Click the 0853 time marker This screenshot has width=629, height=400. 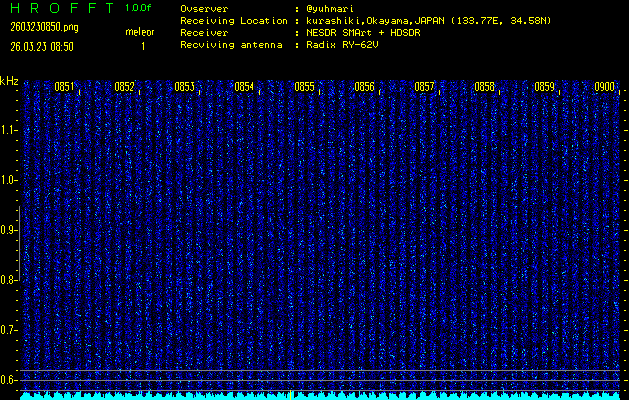(184, 87)
